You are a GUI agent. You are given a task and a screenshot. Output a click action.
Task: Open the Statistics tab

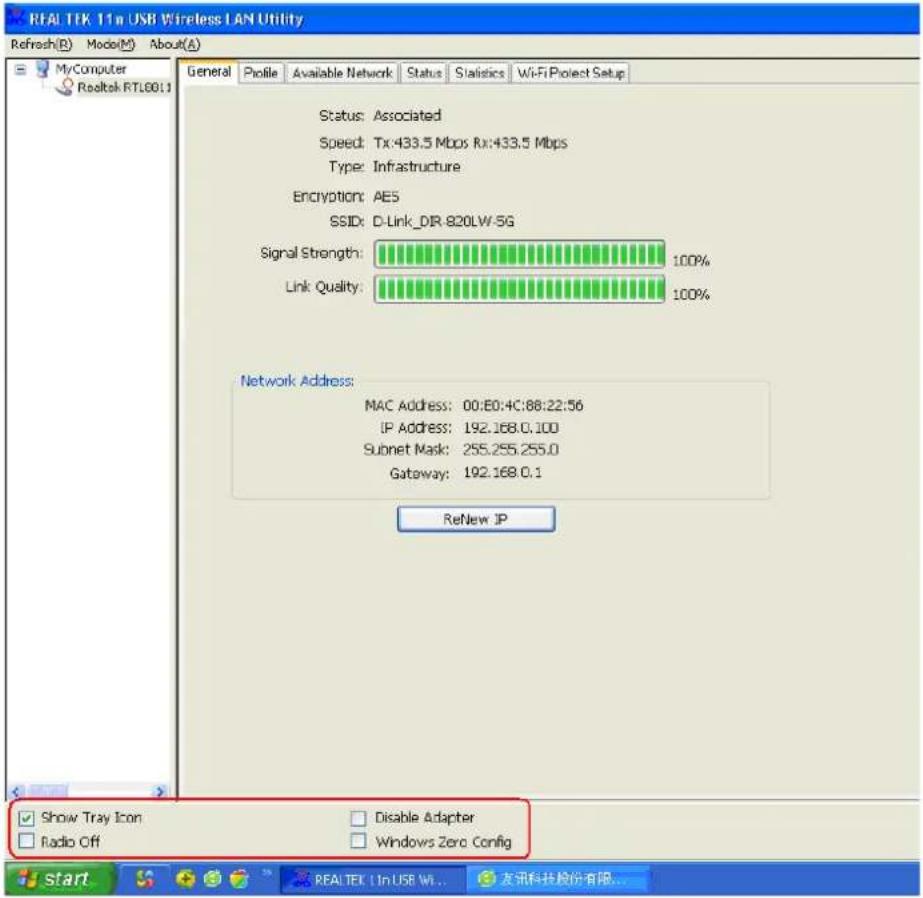pyautogui.click(x=479, y=73)
